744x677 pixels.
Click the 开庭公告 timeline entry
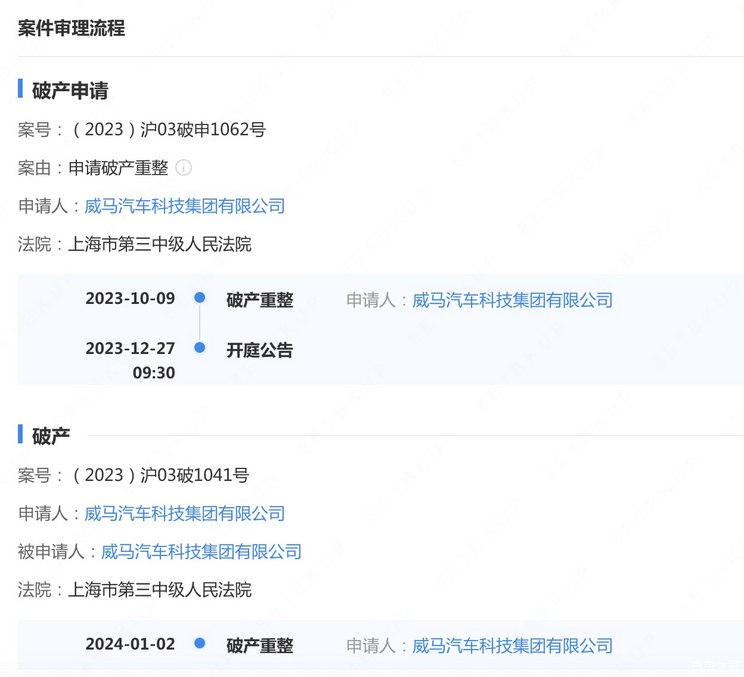(260, 350)
